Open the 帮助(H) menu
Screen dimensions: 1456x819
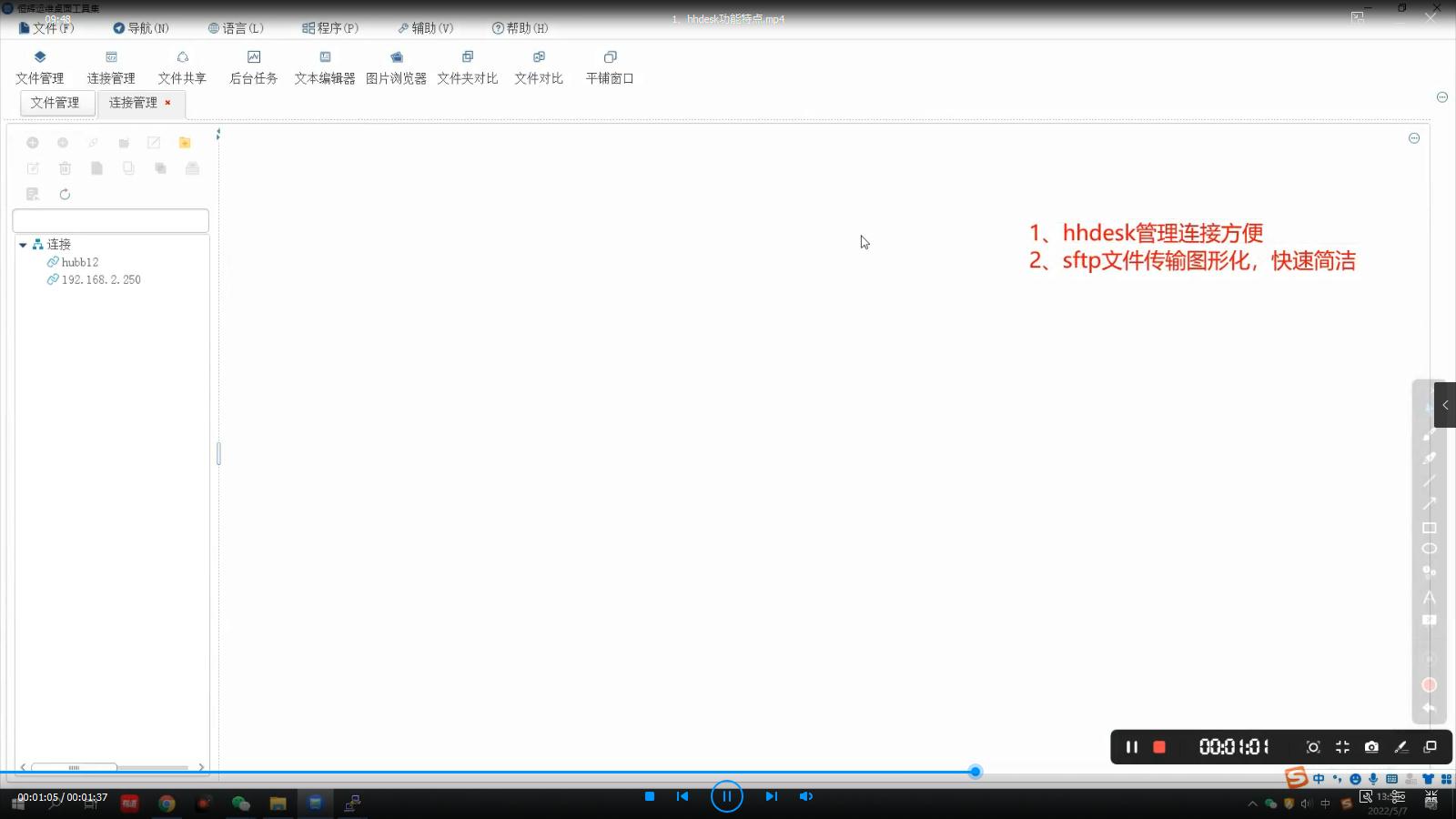[x=520, y=28]
